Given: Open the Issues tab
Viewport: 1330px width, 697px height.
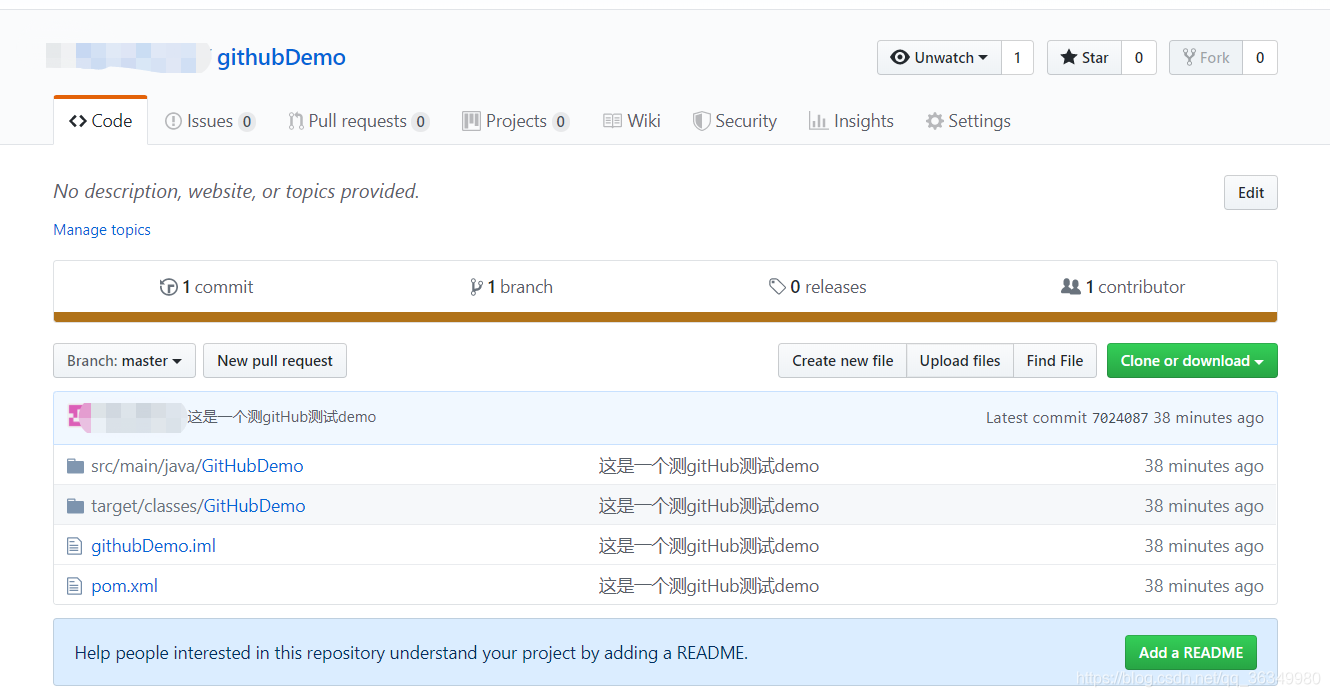Looking at the screenshot, I should pos(210,121).
